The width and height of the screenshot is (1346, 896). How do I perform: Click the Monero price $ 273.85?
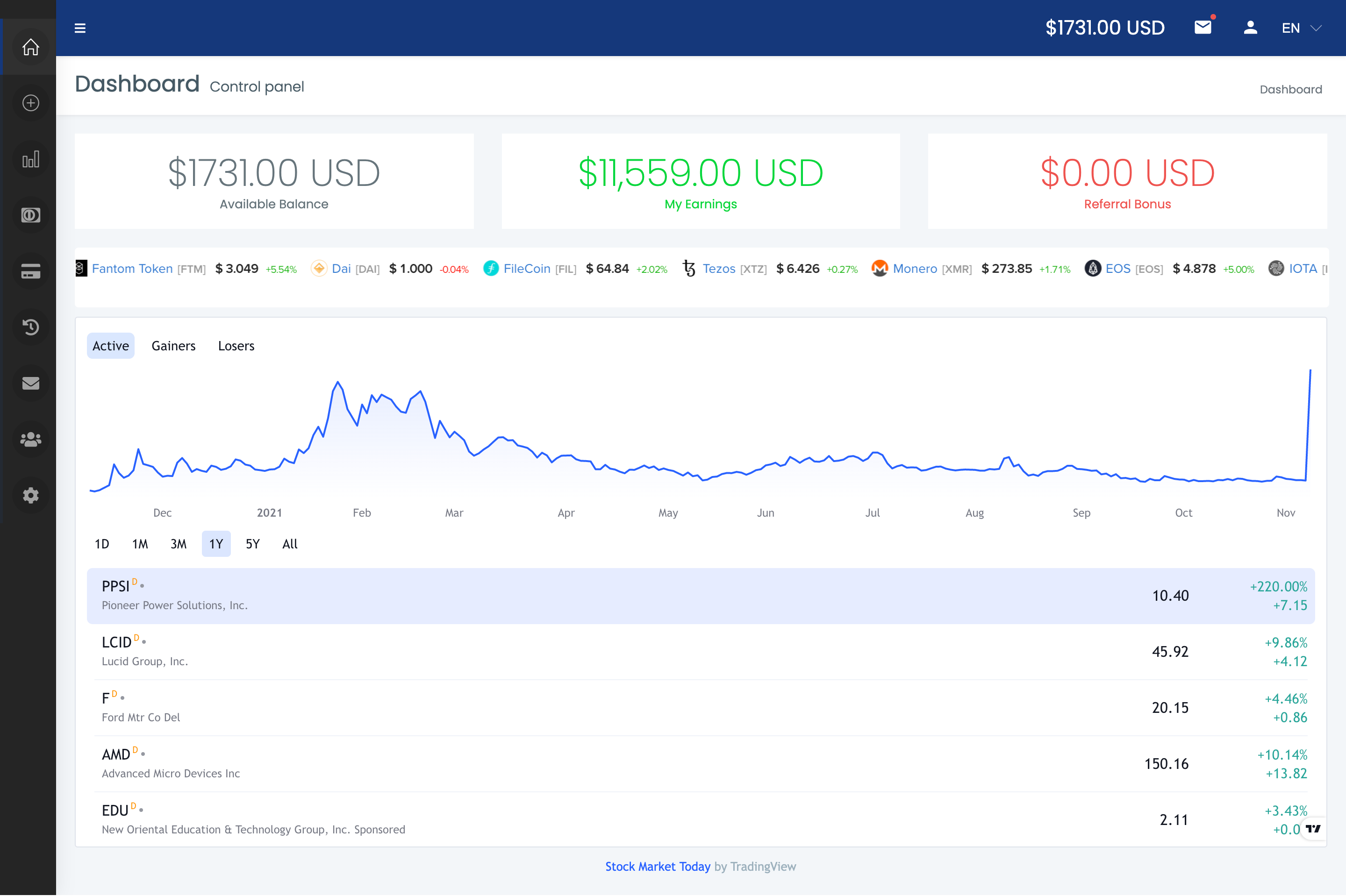tap(1007, 269)
